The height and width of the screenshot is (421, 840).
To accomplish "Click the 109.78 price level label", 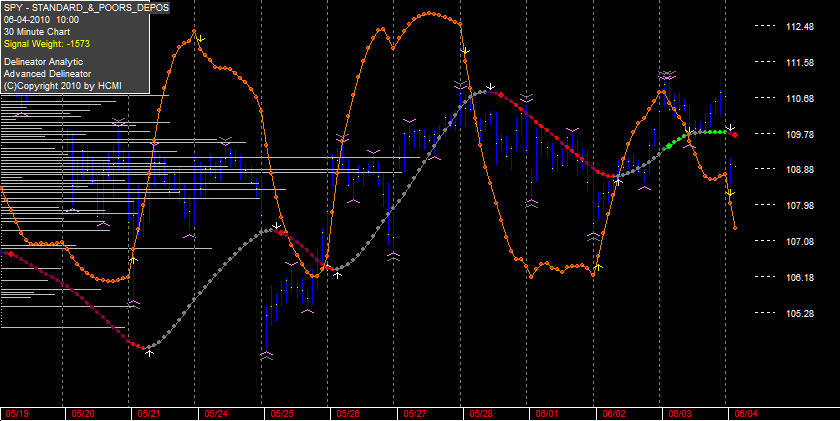I will (799, 134).
